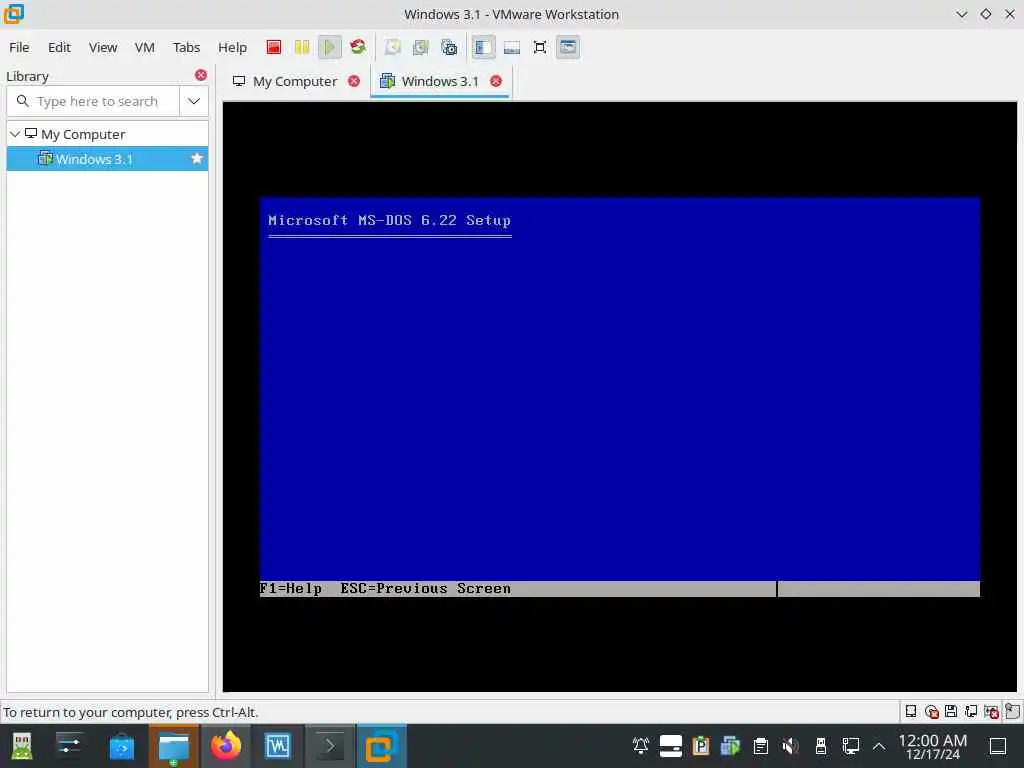This screenshot has height=768, width=1024.
Task: Revert VM to snapshot toolbar icon
Action: click(x=421, y=47)
